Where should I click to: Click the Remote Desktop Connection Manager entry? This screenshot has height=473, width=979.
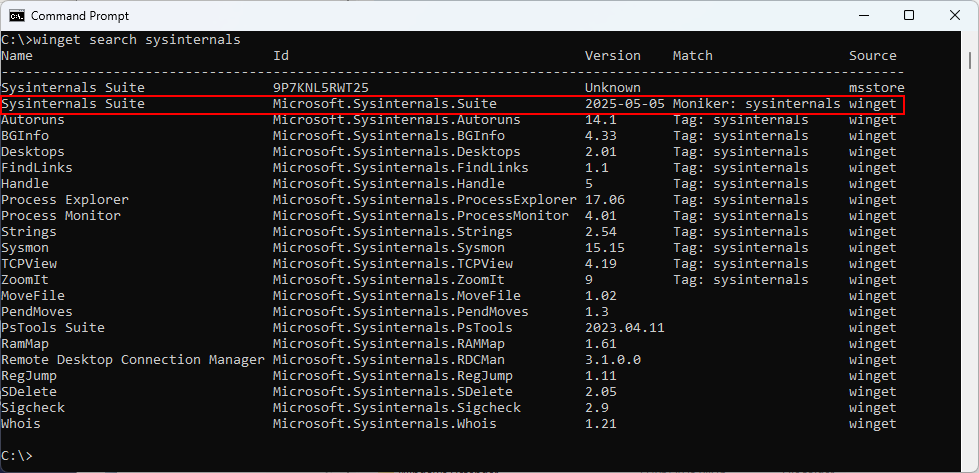pyautogui.click(x=133, y=360)
